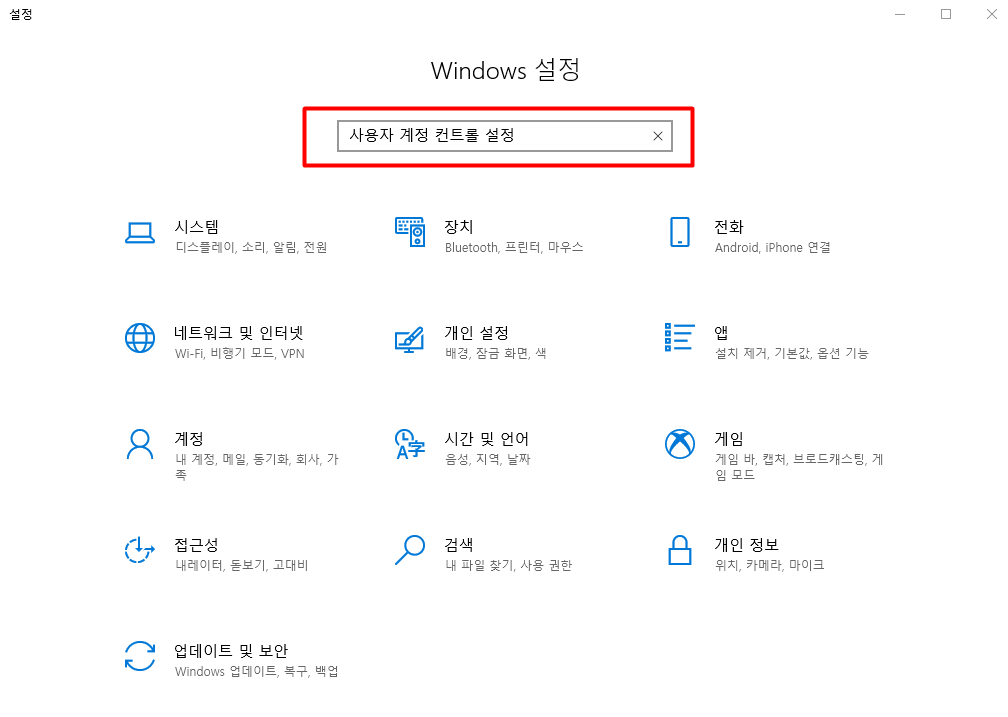
Task: Click text Wi-Fi, 비행기 모드, VPN
Action: [240, 353]
